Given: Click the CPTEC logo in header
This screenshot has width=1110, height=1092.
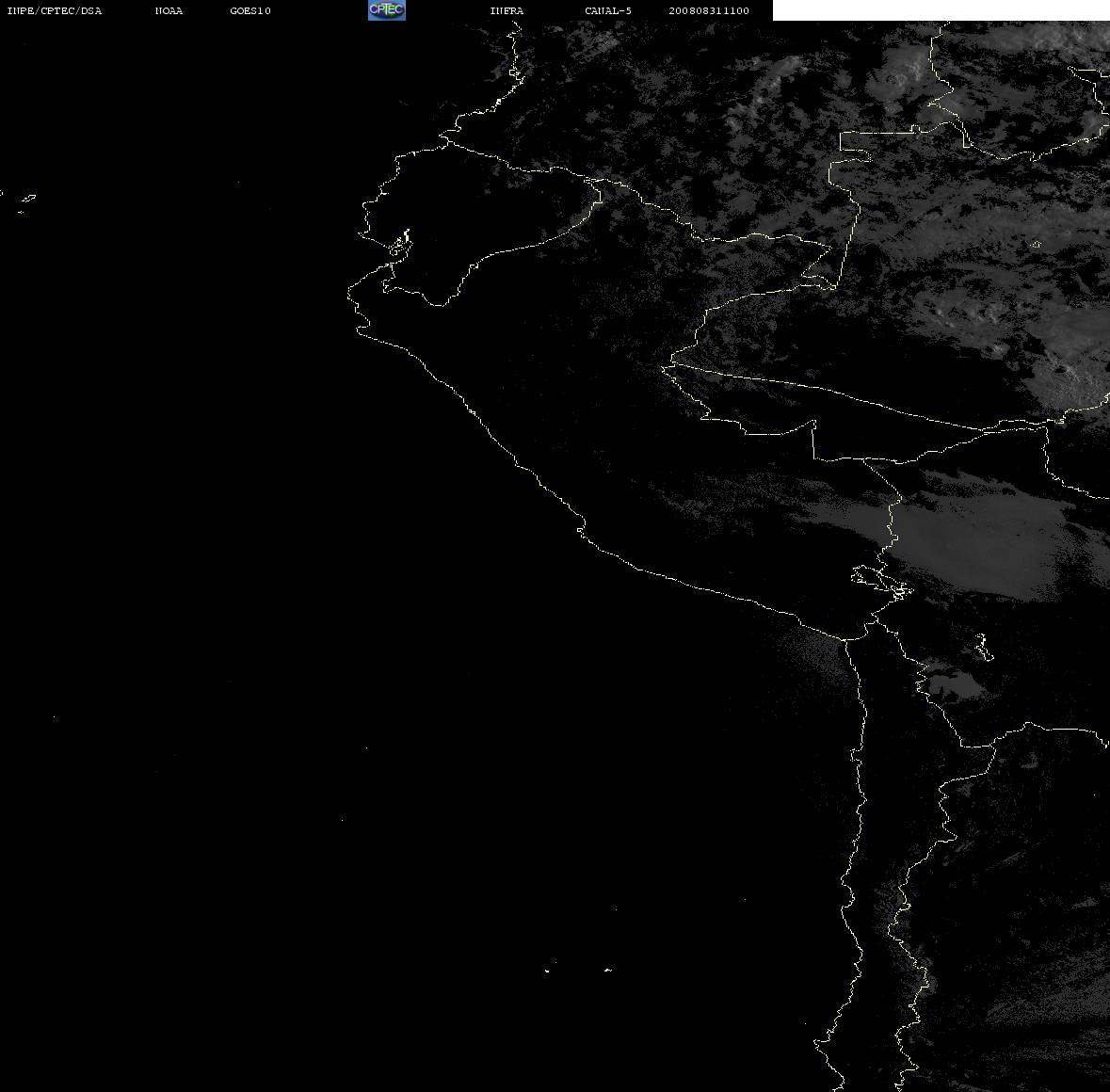Looking at the screenshot, I should [387, 10].
